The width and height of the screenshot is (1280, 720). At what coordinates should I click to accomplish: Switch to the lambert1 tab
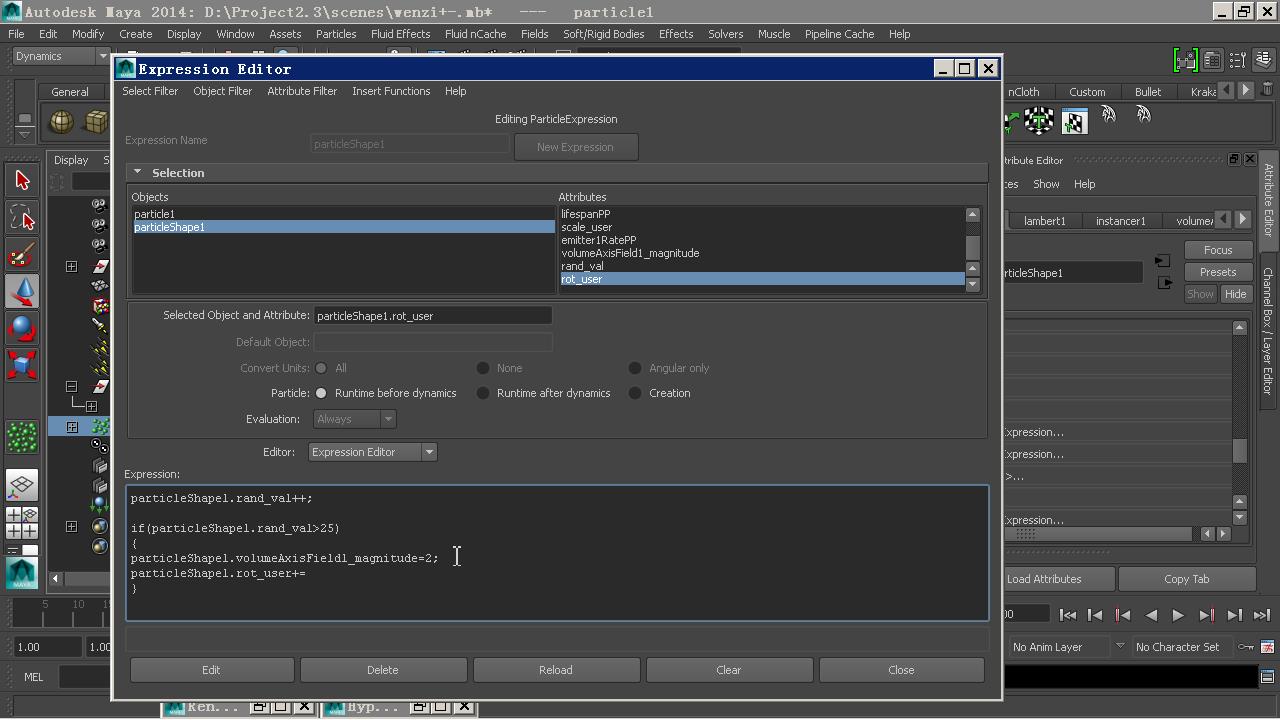point(1044,221)
